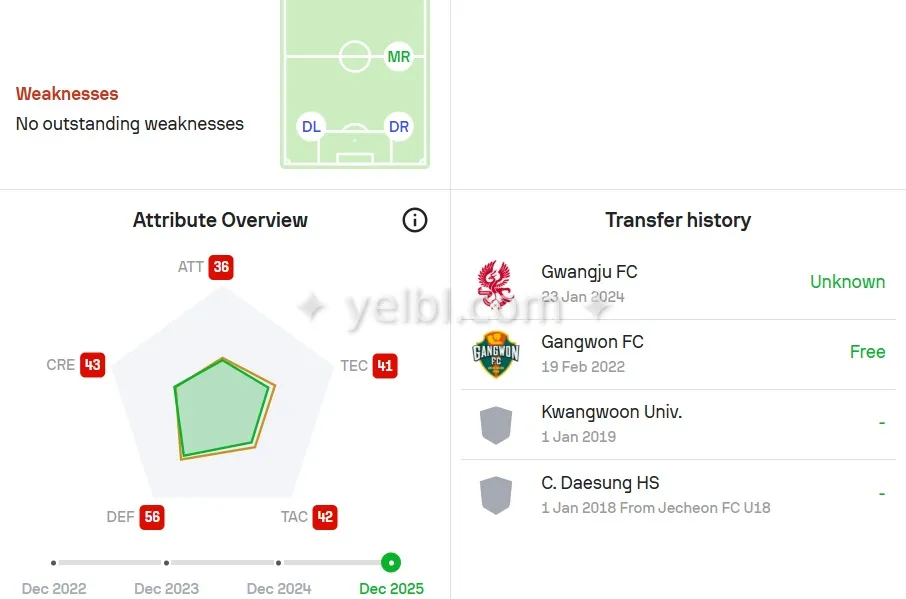Click the Gangwon FC club logo

point(495,354)
